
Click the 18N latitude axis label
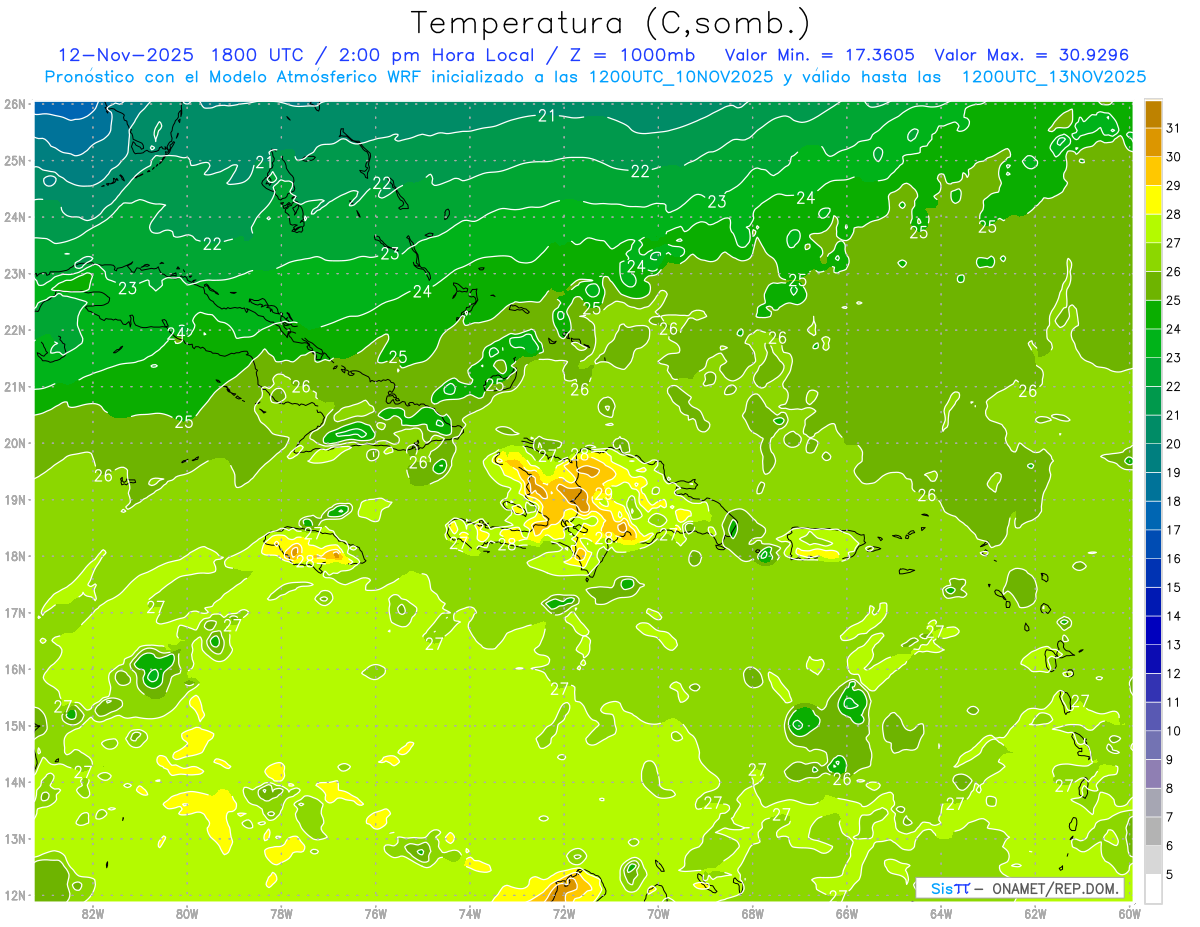[15, 556]
